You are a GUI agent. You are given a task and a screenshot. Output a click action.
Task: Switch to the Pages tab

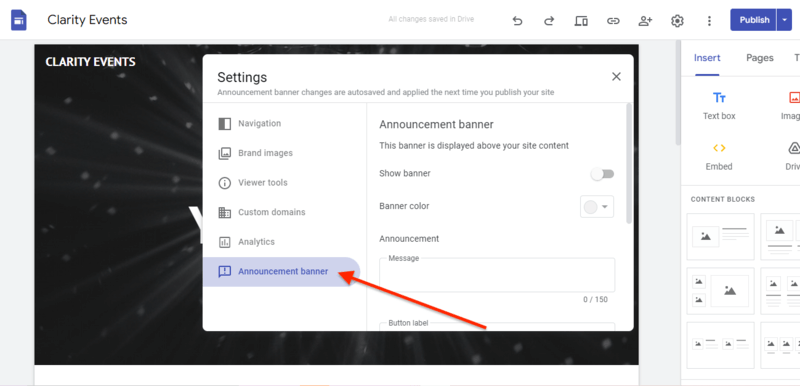tap(760, 58)
